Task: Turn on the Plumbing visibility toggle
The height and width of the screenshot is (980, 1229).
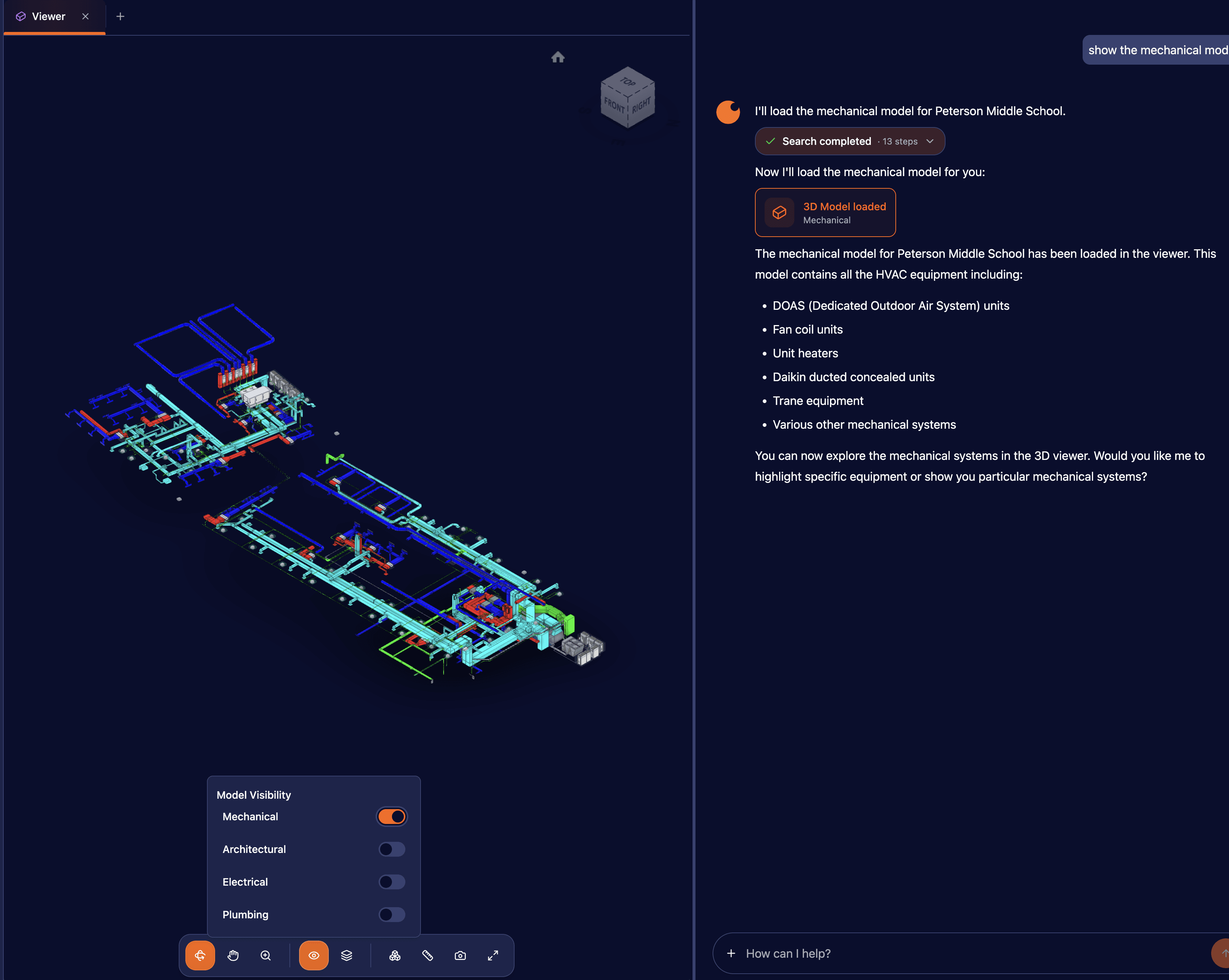Action: (x=392, y=915)
